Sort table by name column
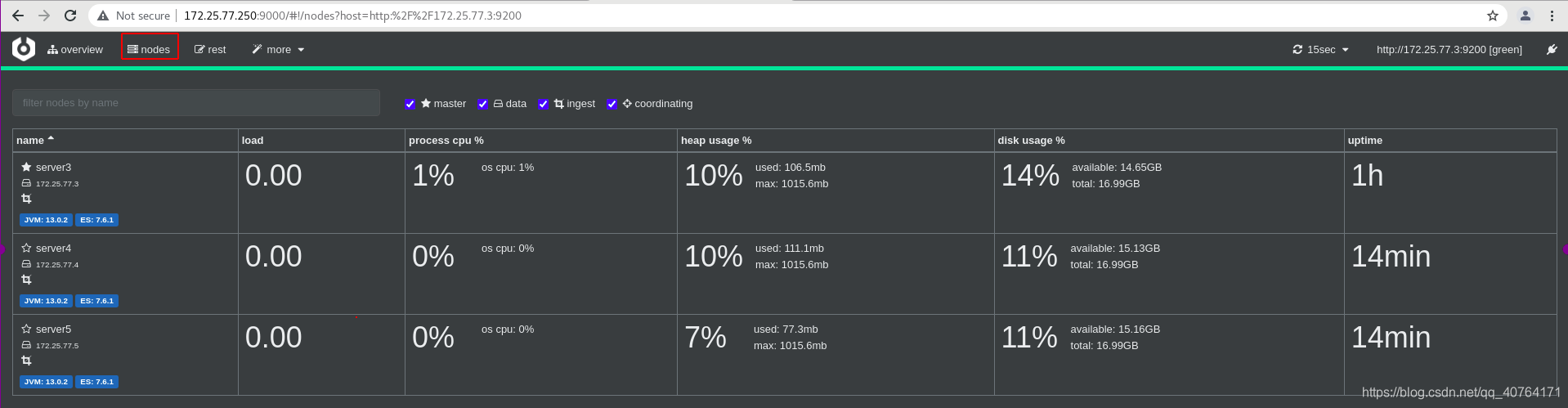This screenshot has height=408, width=1568. click(x=35, y=140)
